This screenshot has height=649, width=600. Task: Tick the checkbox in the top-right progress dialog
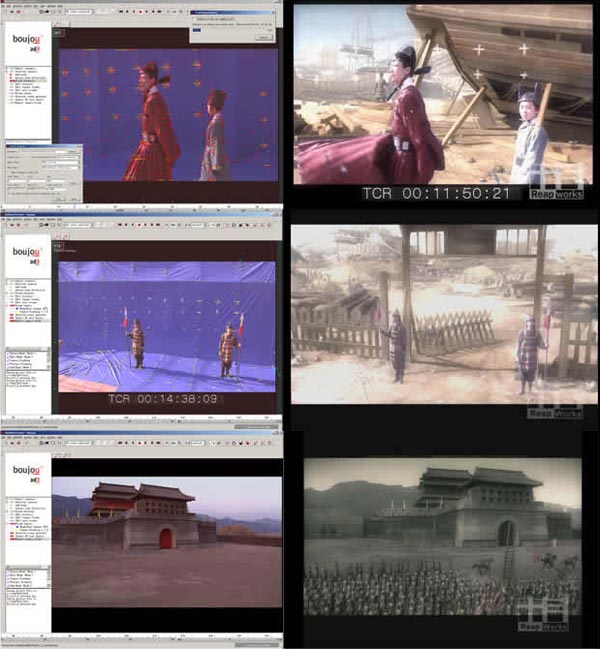(x=194, y=19)
